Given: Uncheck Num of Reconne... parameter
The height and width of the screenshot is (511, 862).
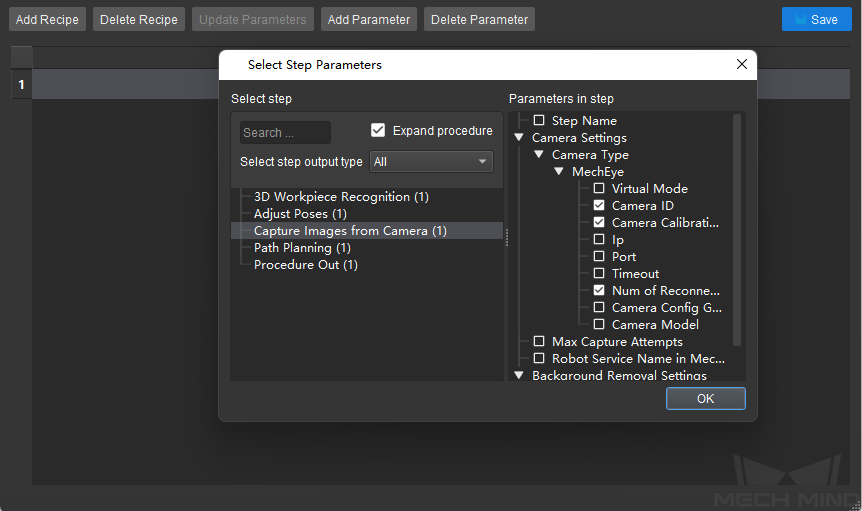Looking at the screenshot, I should (x=599, y=291).
